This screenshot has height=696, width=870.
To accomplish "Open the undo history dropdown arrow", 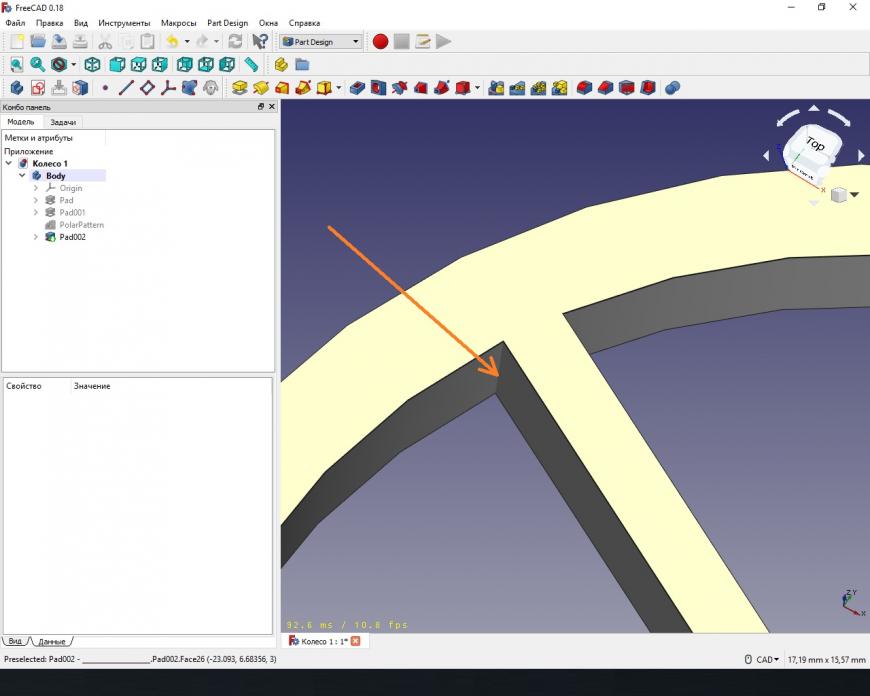I will tap(187, 42).
